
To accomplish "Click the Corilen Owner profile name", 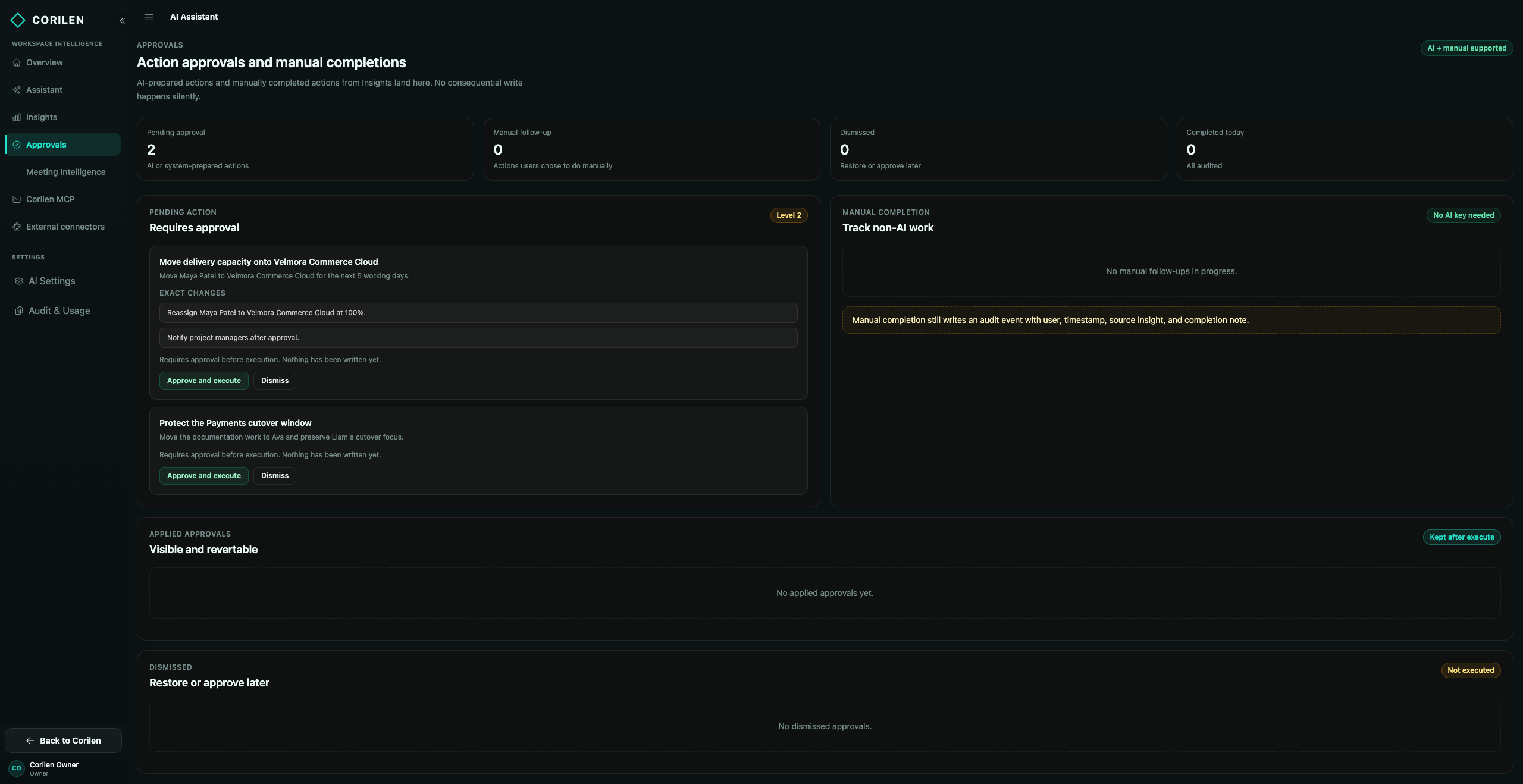I will [54, 765].
